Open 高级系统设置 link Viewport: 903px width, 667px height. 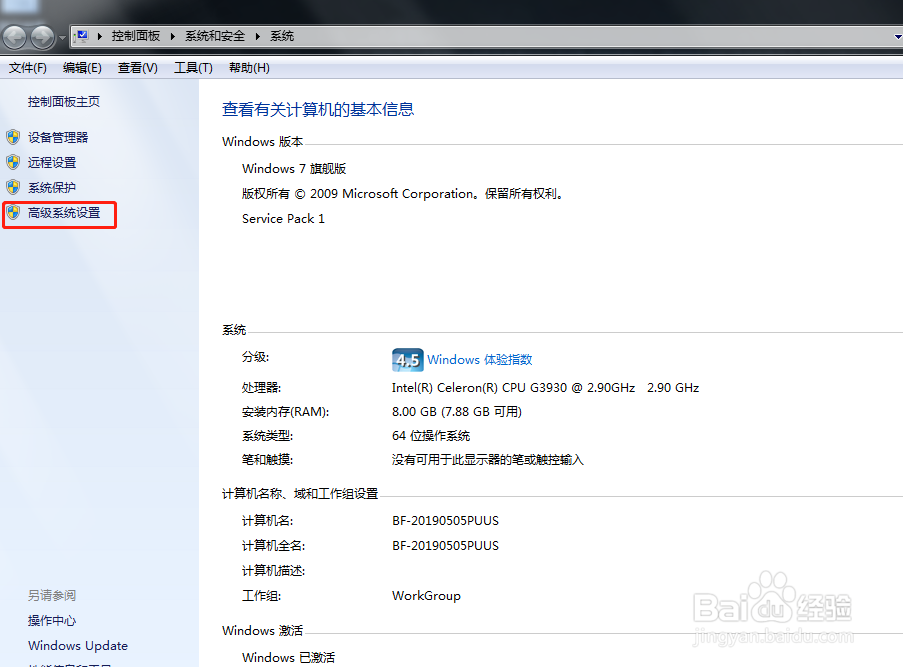point(64,213)
